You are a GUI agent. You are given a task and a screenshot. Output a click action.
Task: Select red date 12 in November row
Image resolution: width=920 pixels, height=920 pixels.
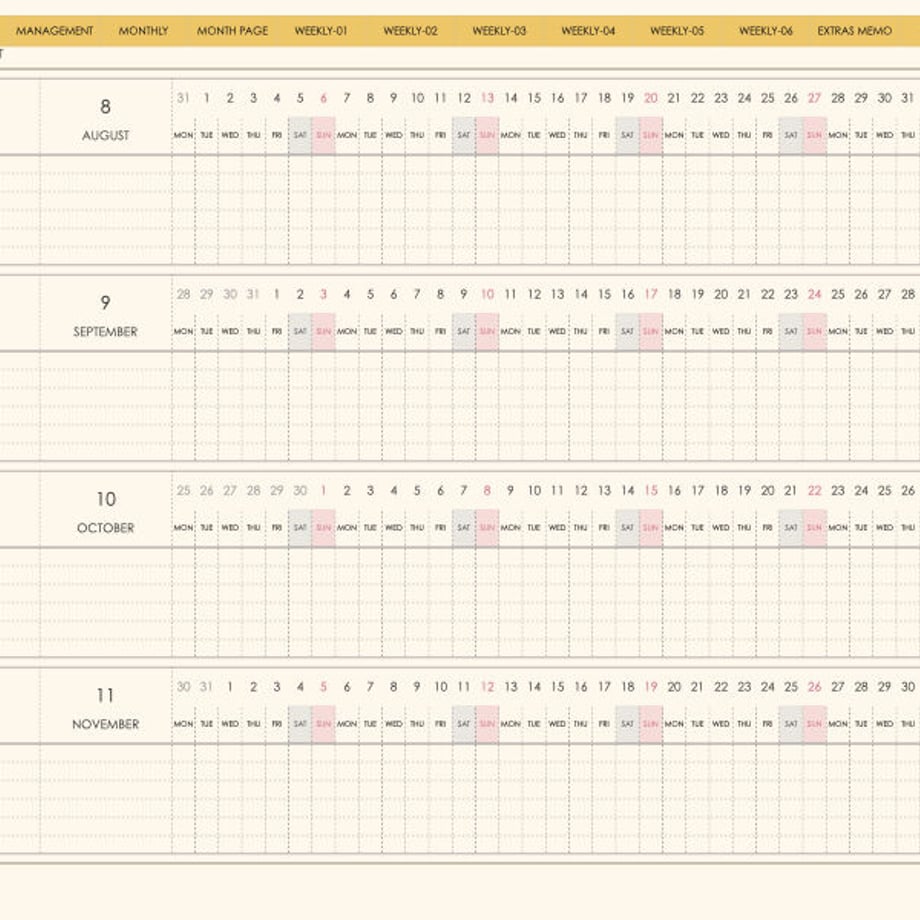point(487,686)
